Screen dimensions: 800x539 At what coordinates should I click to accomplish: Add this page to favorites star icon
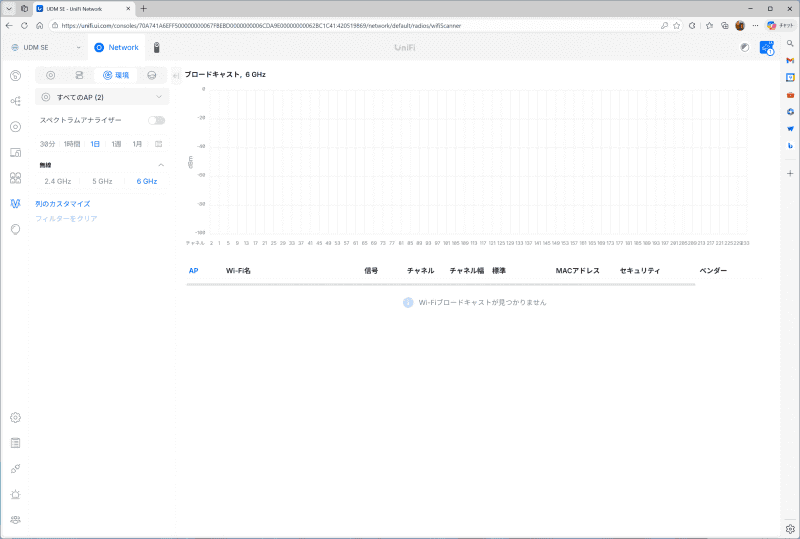[677, 26]
